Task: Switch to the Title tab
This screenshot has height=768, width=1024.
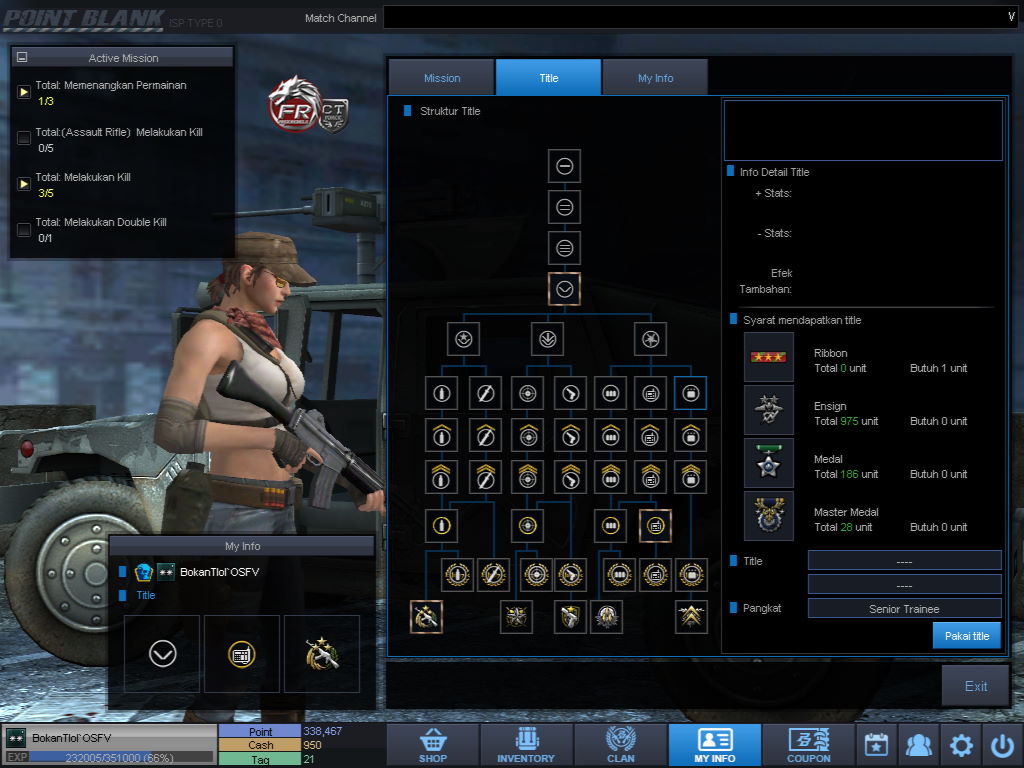Action: coord(549,78)
